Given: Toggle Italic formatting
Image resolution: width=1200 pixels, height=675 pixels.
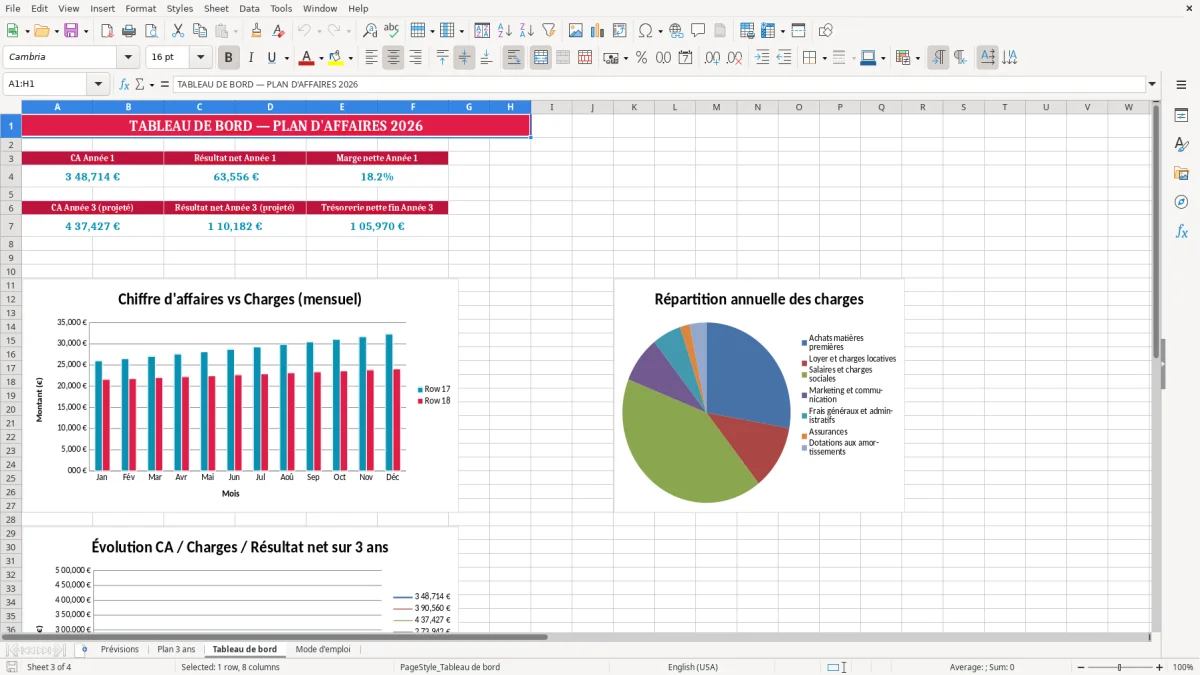Looking at the screenshot, I should pos(251,58).
